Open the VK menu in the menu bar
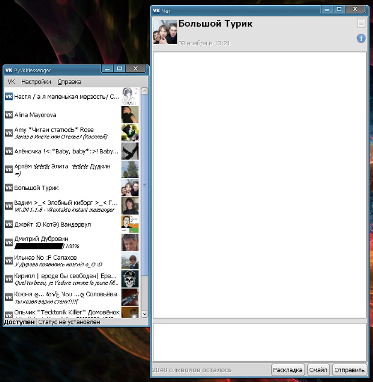This screenshot has width=373, height=382. (11, 82)
